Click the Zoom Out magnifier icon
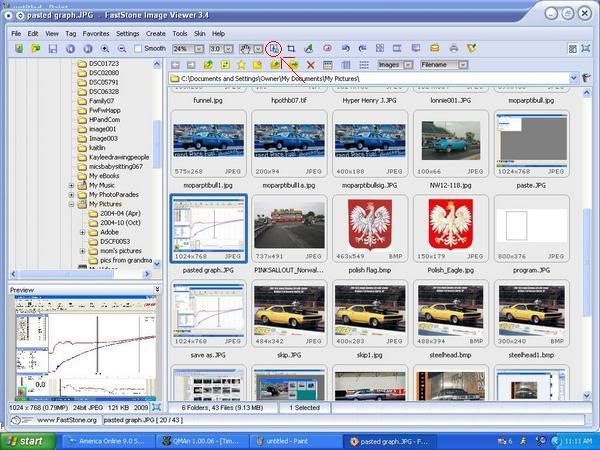600x450 pixels. point(122,49)
